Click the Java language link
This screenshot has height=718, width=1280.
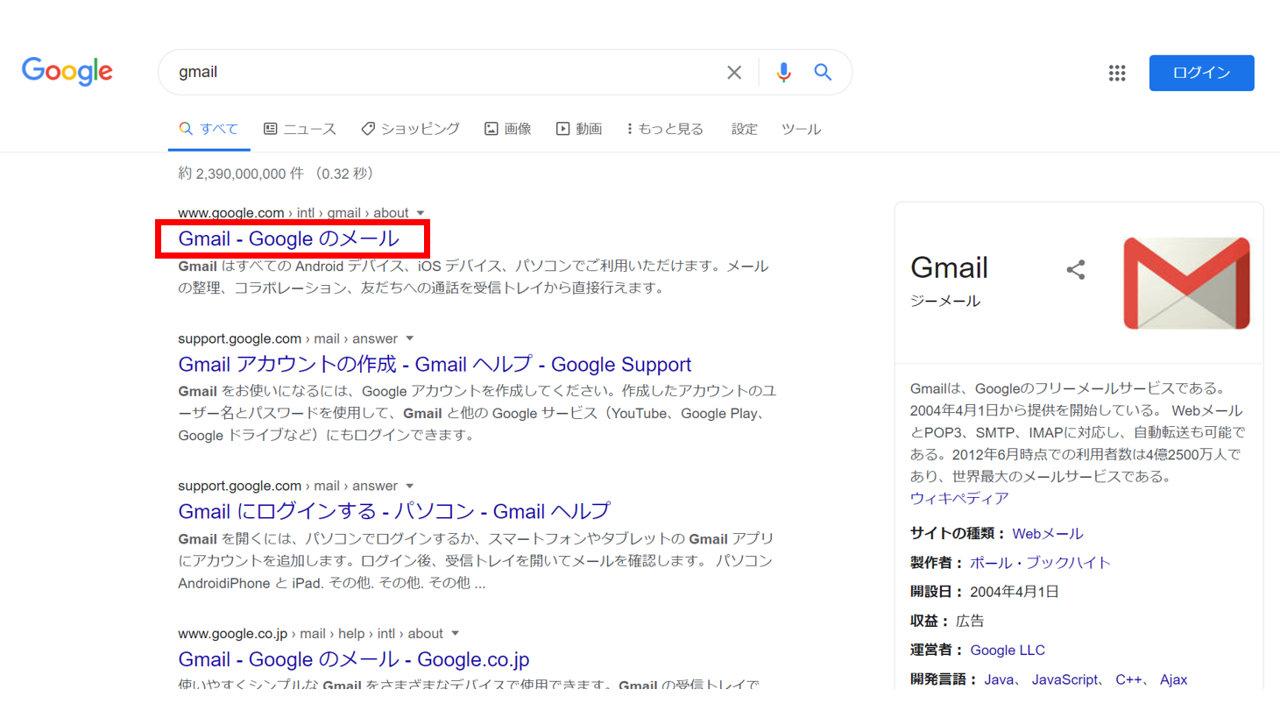pyautogui.click(x=998, y=680)
